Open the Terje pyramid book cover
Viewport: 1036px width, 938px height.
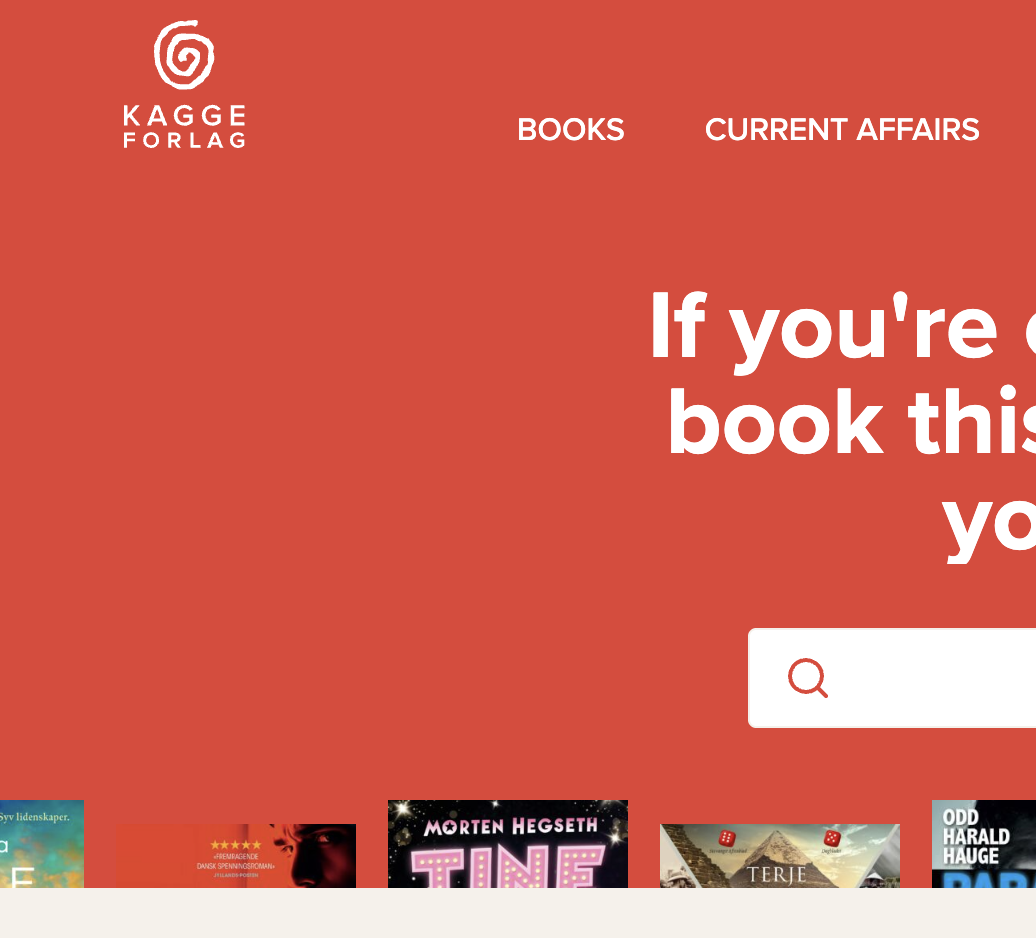(x=780, y=855)
